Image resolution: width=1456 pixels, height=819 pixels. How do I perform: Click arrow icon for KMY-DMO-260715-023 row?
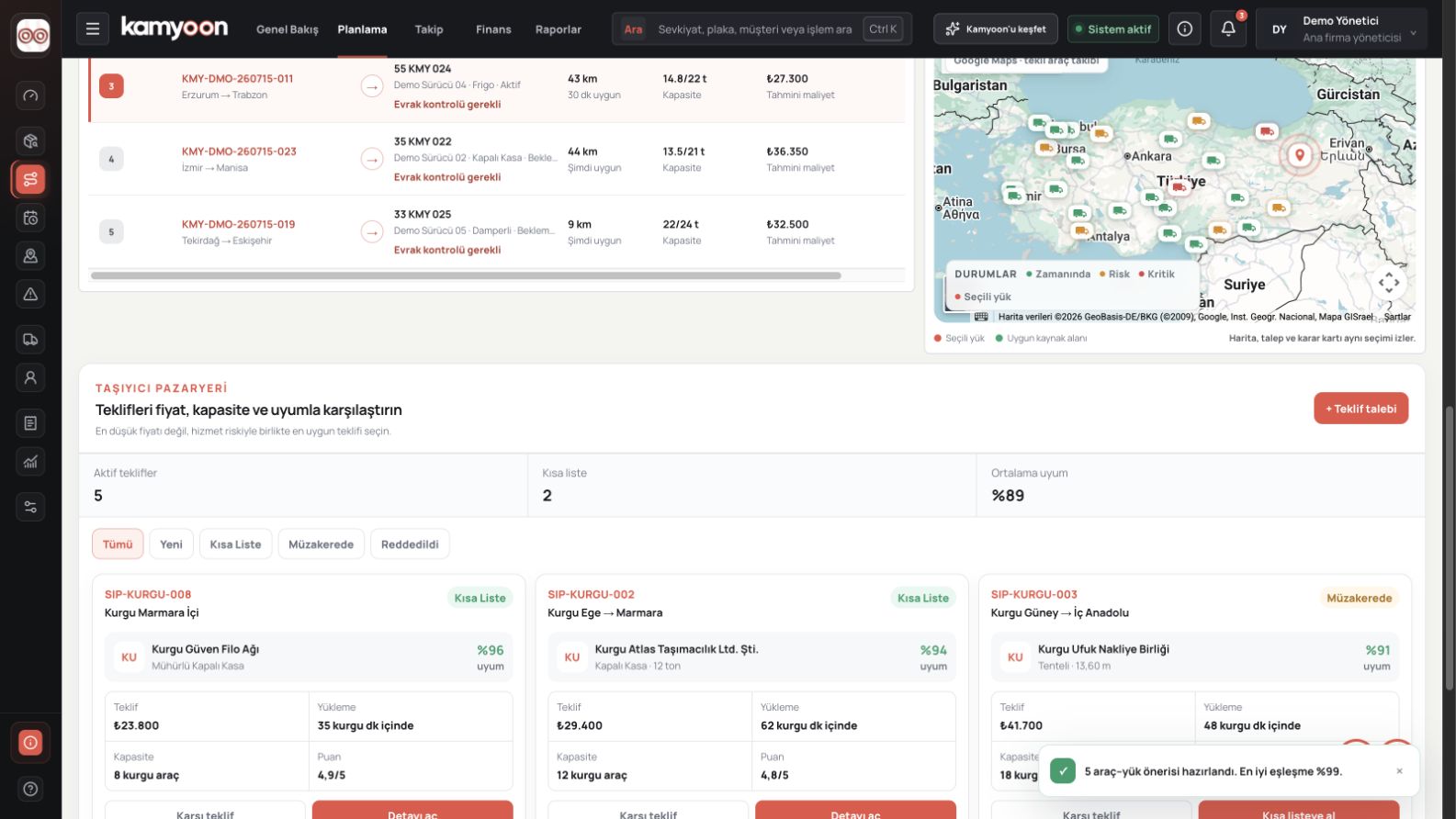pyautogui.click(x=372, y=160)
